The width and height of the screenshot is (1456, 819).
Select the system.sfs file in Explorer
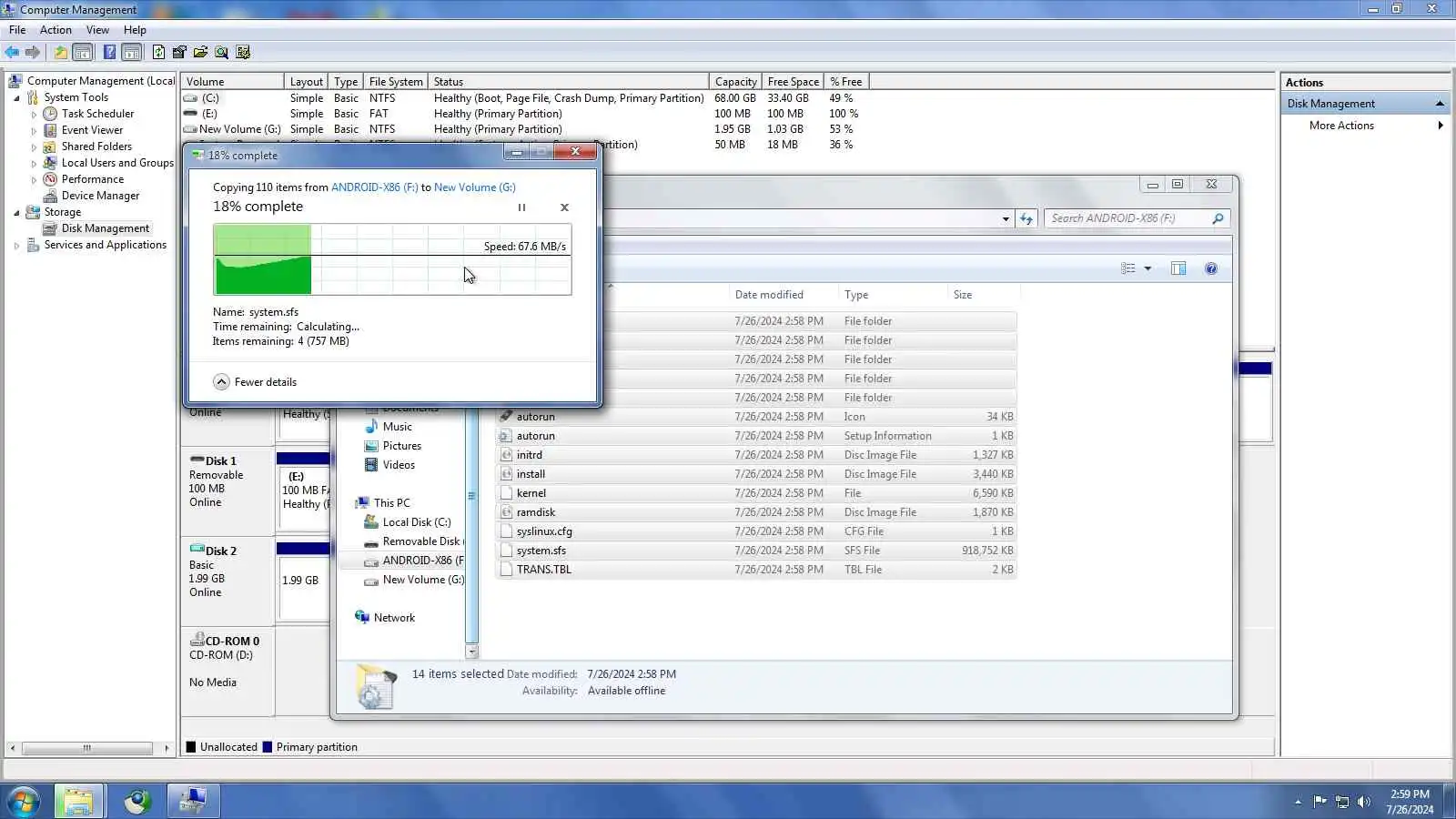pos(756,551)
